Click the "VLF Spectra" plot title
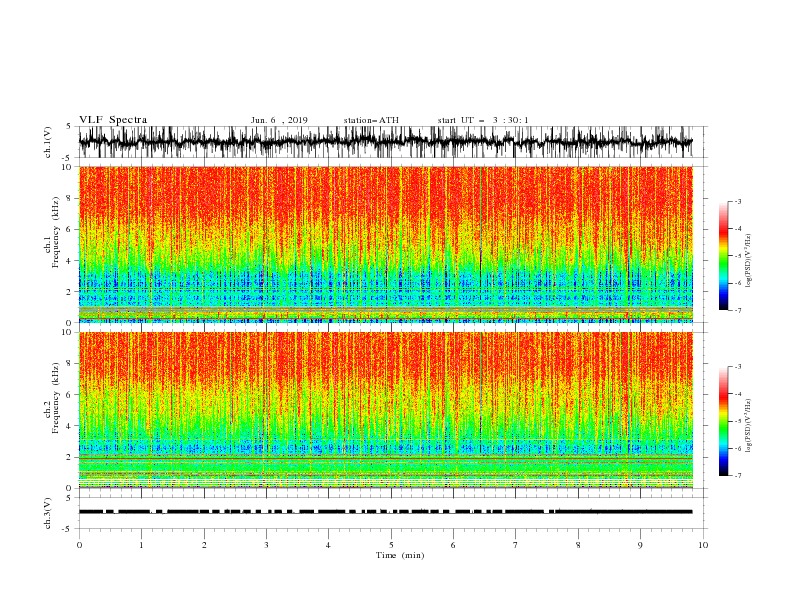The width and height of the screenshot is (792, 612). [x=113, y=120]
